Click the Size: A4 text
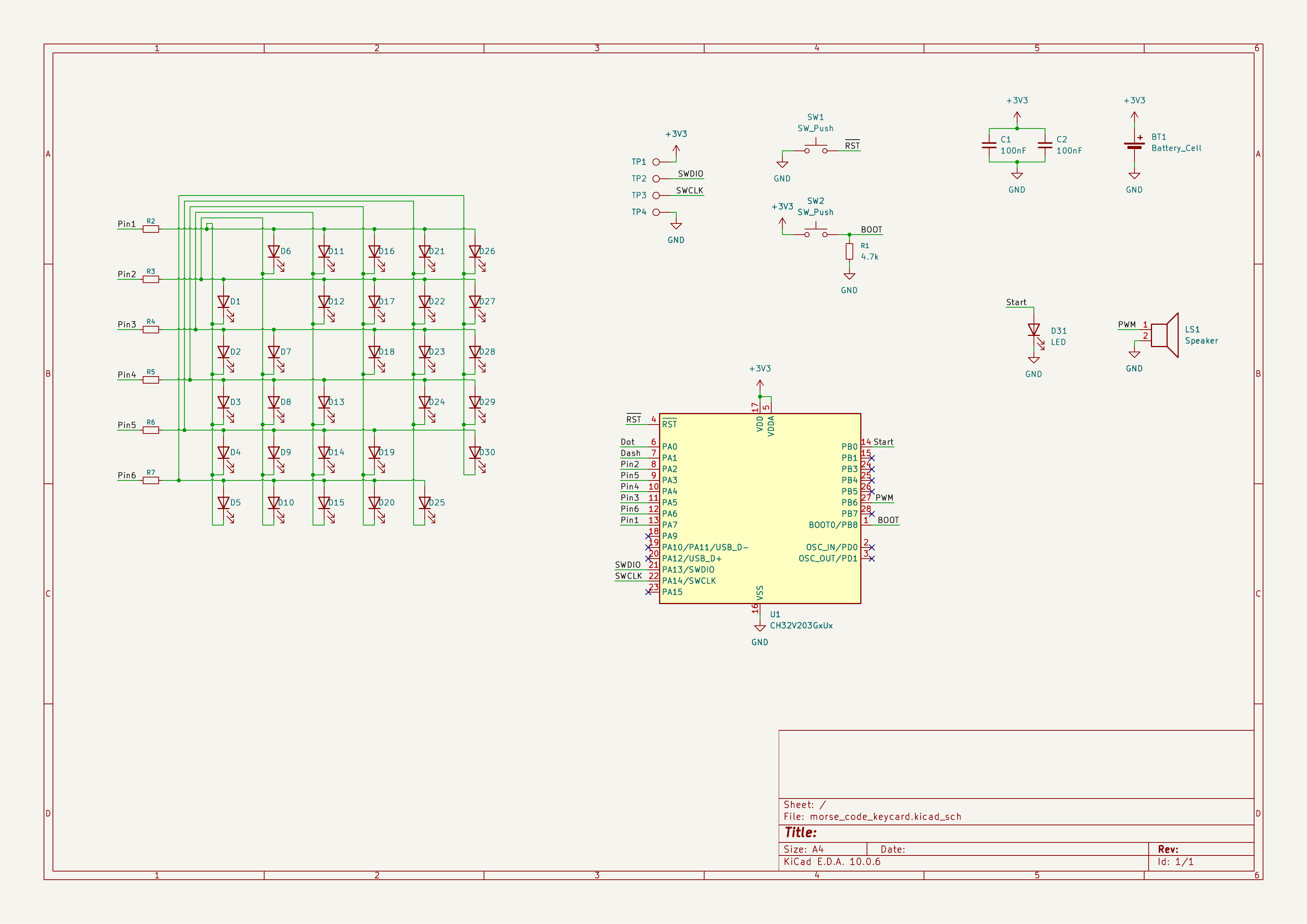The height and width of the screenshot is (924, 1307). click(x=803, y=850)
